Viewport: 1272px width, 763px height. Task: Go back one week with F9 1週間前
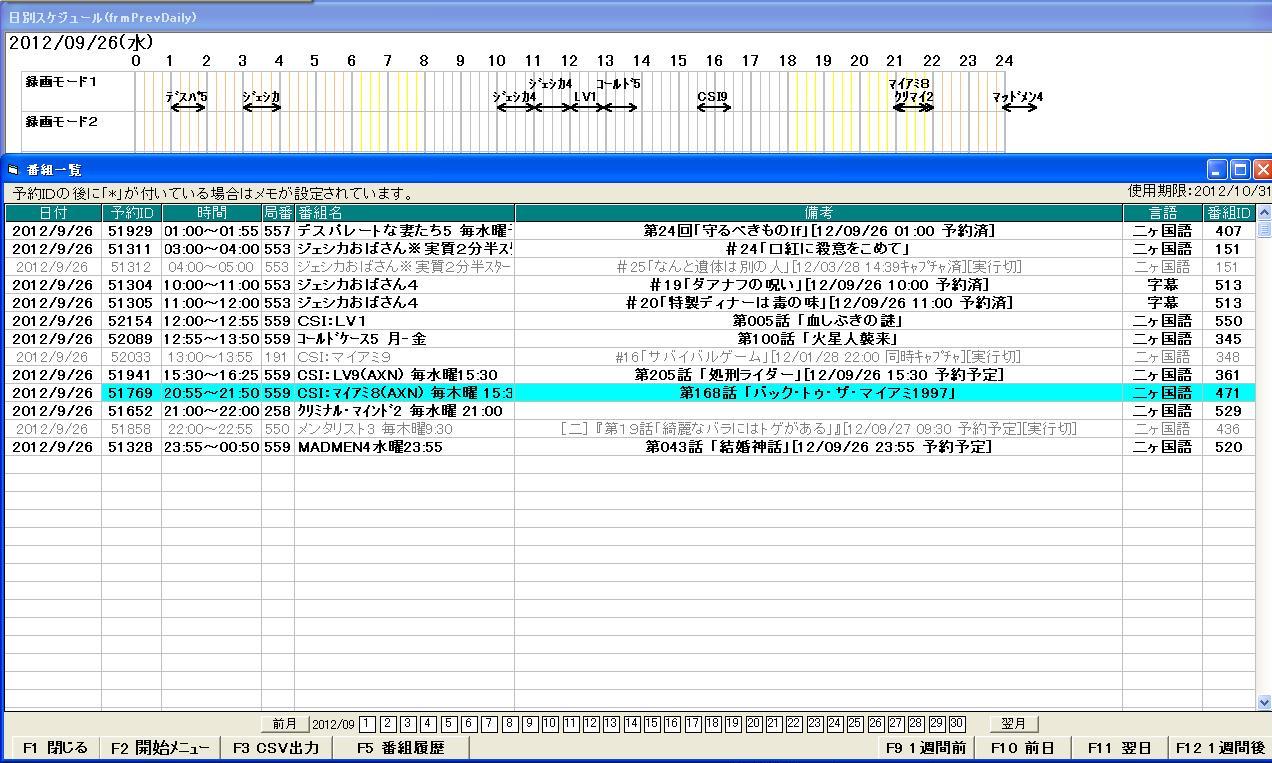click(925, 748)
